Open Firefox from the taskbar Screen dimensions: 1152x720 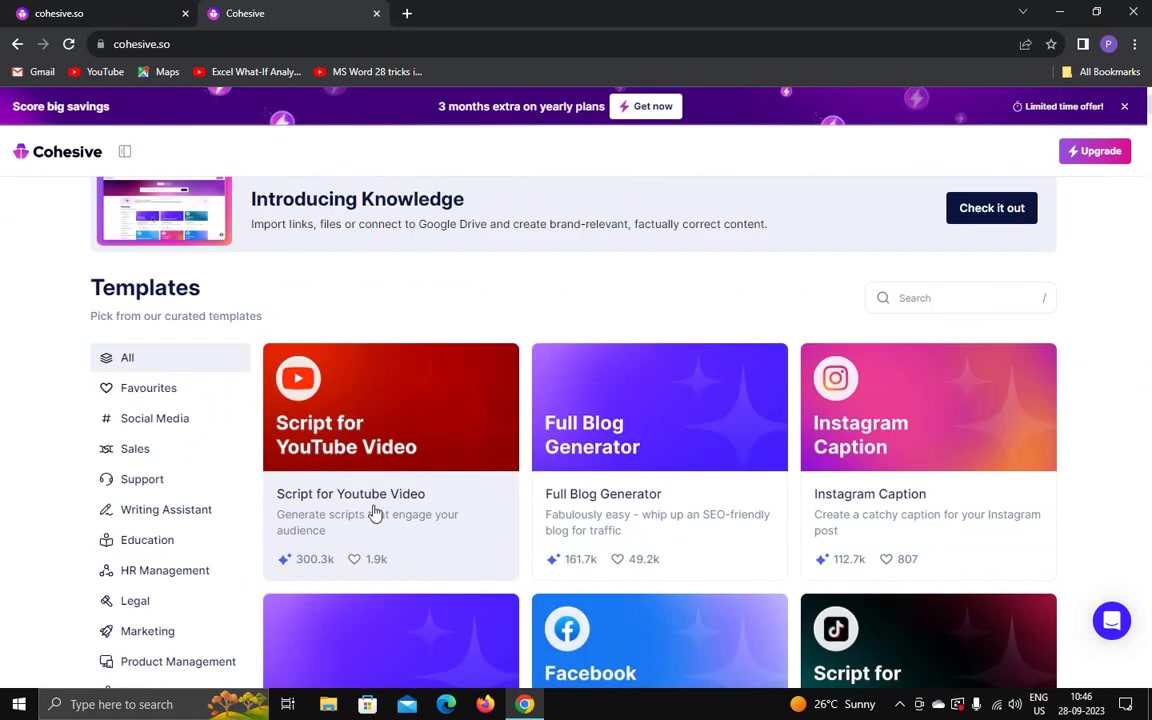pyautogui.click(x=486, y=704)
